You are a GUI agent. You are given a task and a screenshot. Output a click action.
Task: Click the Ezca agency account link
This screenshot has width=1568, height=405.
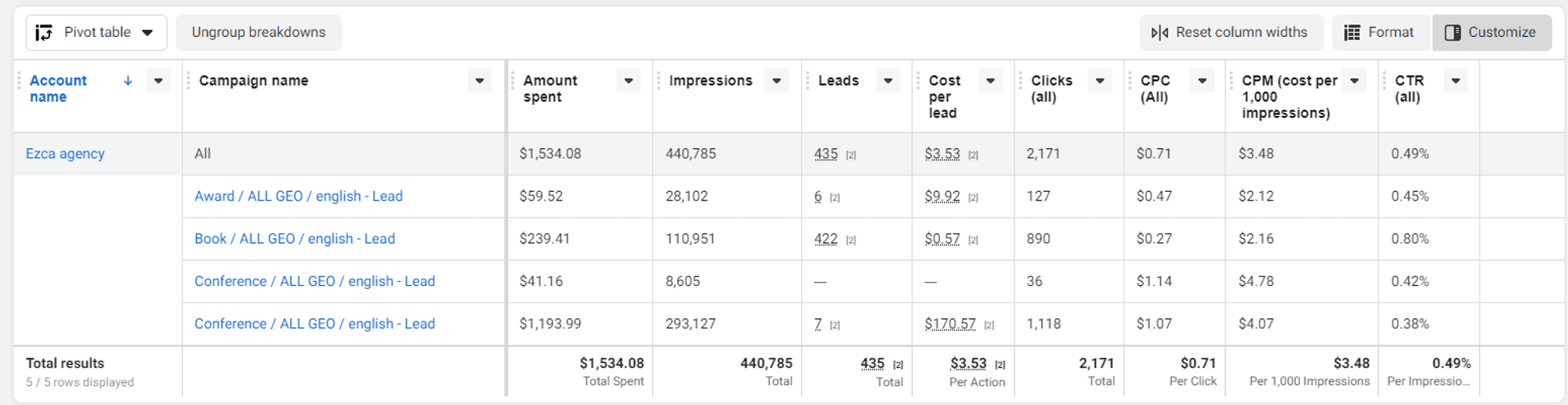pyautogui.click(x=65, y=154)
